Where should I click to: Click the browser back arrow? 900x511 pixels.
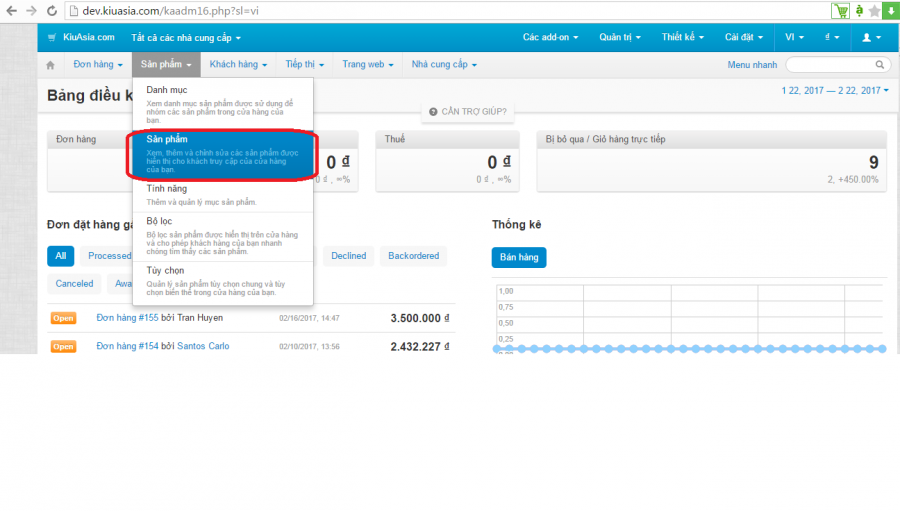11,11
